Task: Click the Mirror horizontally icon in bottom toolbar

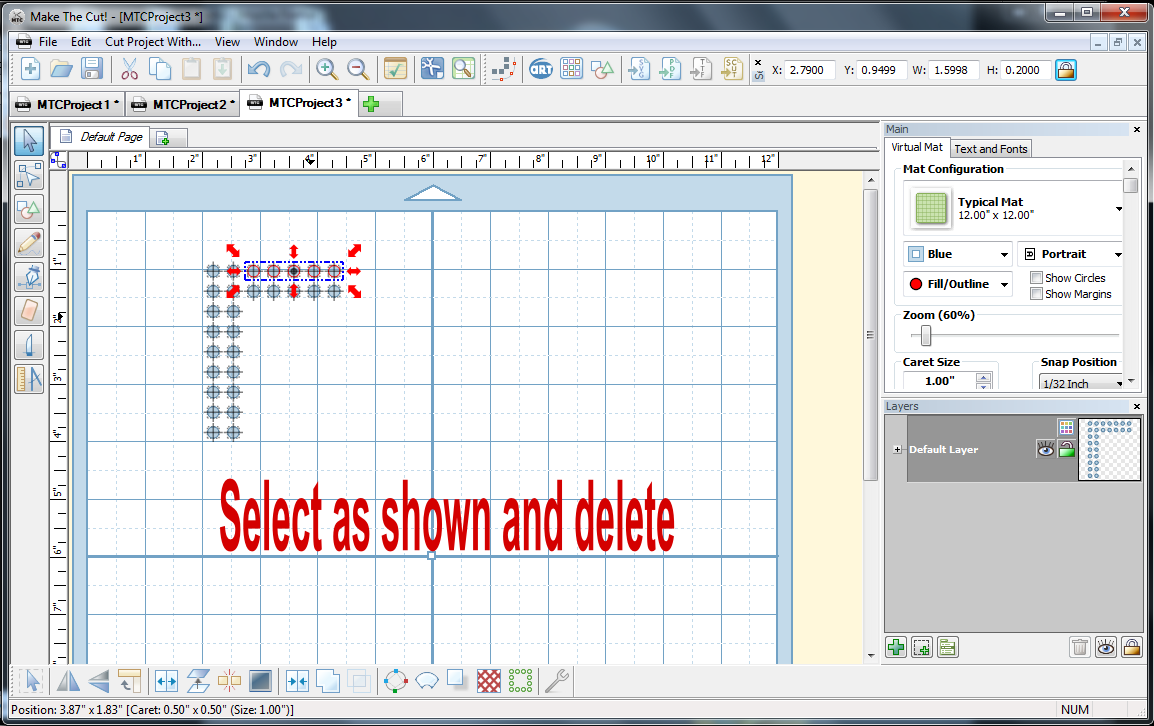Action: (68, 681)
